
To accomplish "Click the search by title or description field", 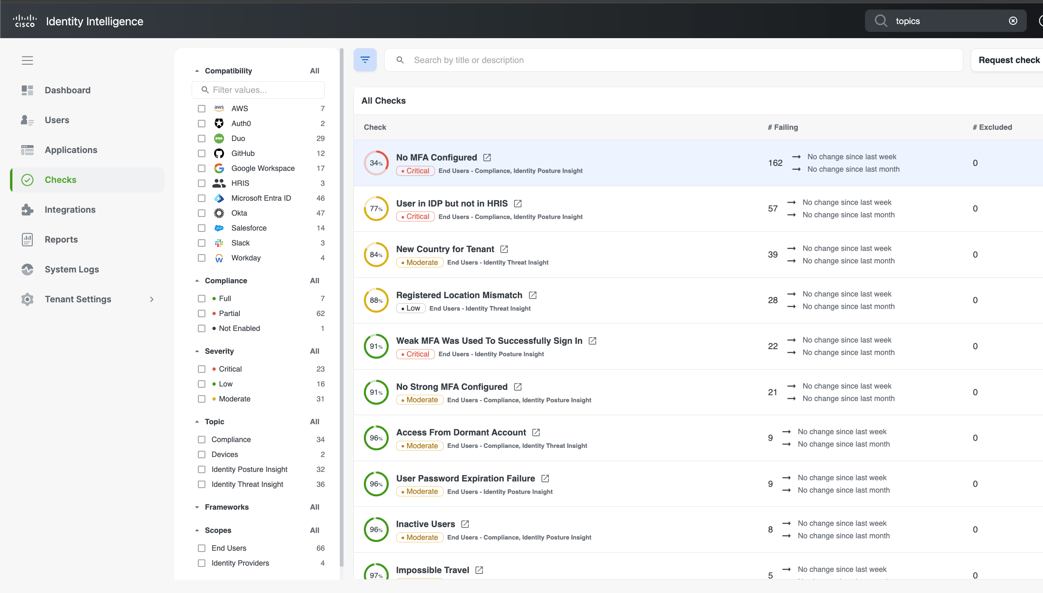I will tap(674, 60).
